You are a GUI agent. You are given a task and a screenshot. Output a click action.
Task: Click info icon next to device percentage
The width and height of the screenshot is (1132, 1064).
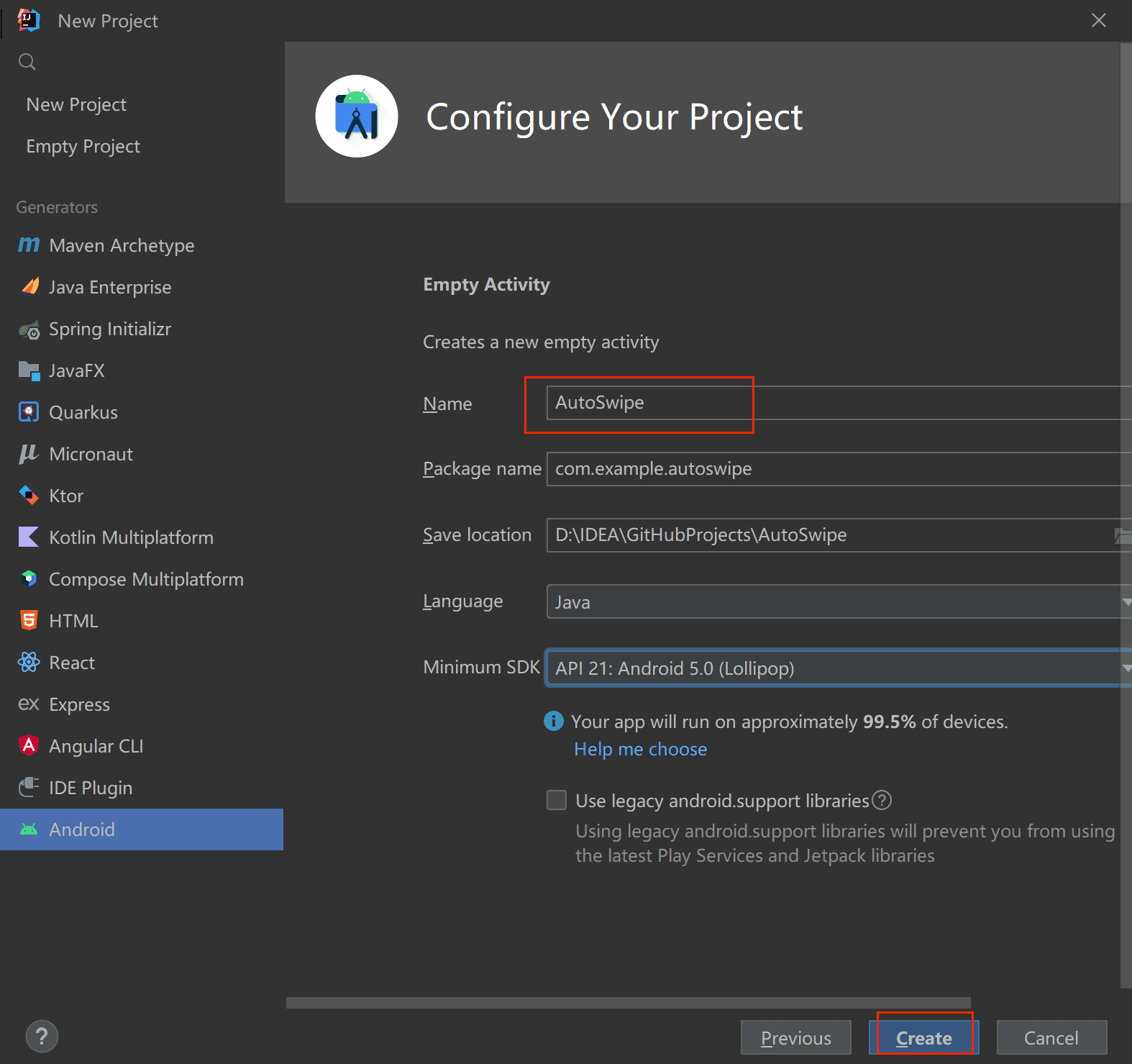[x=554, y=721]
